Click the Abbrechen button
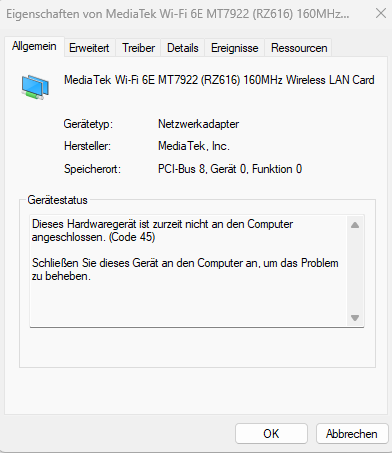Image resolution: width=392 pixels, height=453 pixels. click(x=352, y=434)
